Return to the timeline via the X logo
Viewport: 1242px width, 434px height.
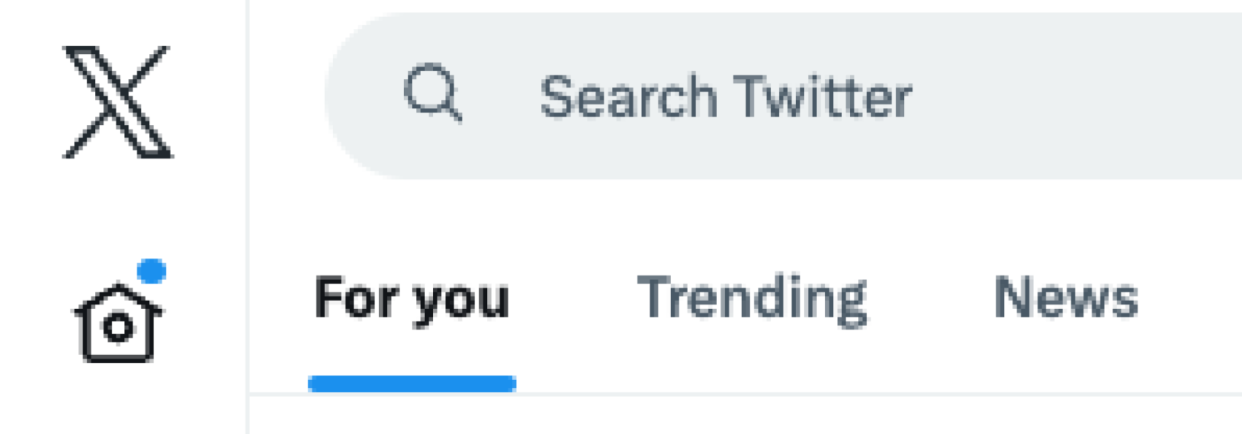(x=118, y=101)
